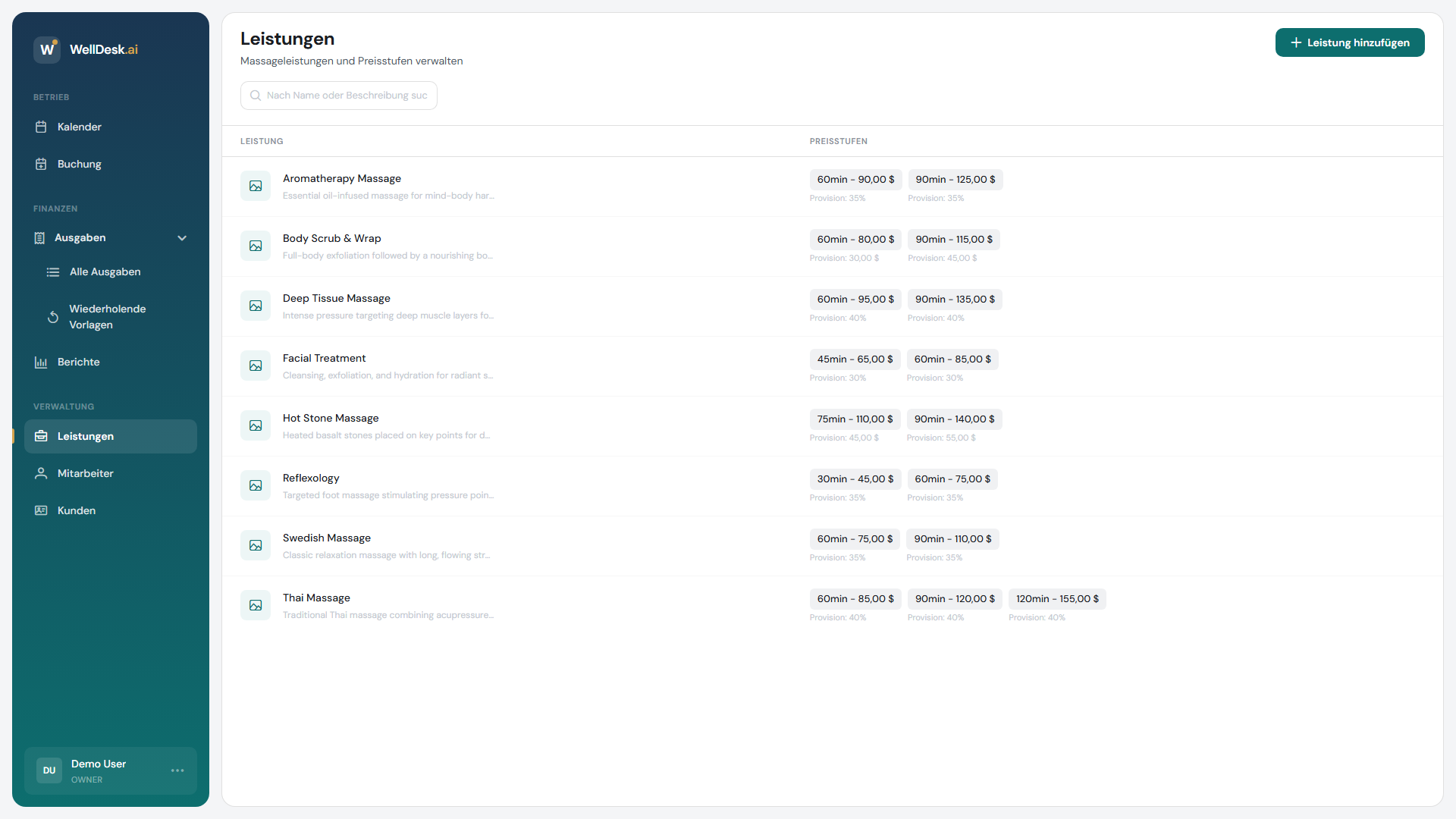Screen dimensions: 1456x819
Task: Click the Reflexology 30min price chip
Action: coord(855,479)
